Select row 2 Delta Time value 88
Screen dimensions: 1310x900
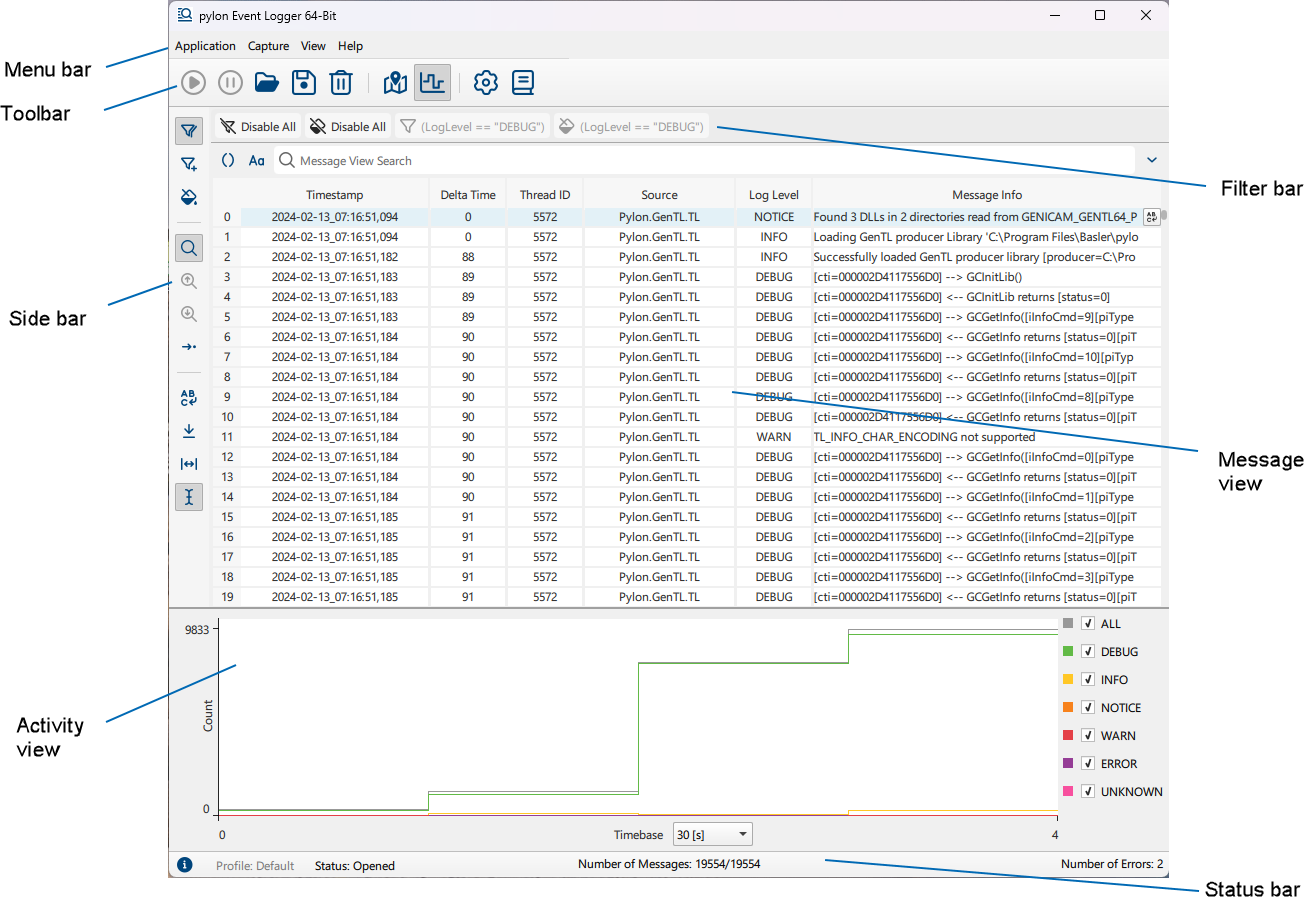click(x=468, y=257)
